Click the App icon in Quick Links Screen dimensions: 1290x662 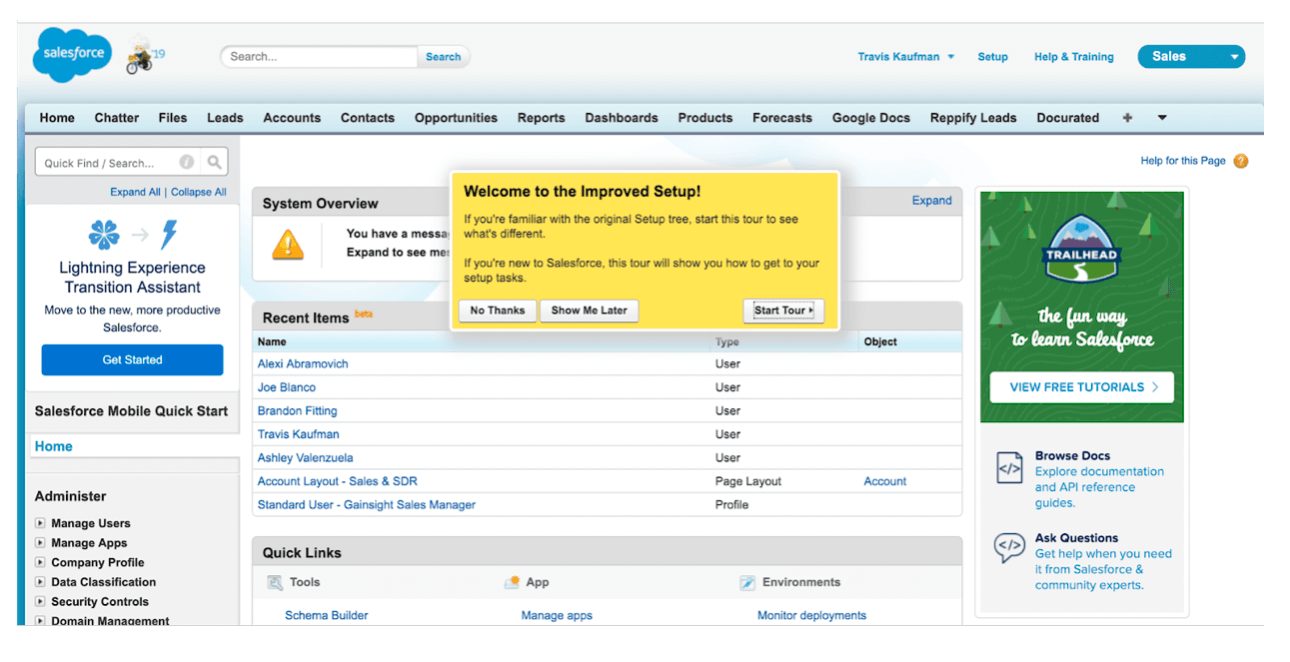pos(512,582)
